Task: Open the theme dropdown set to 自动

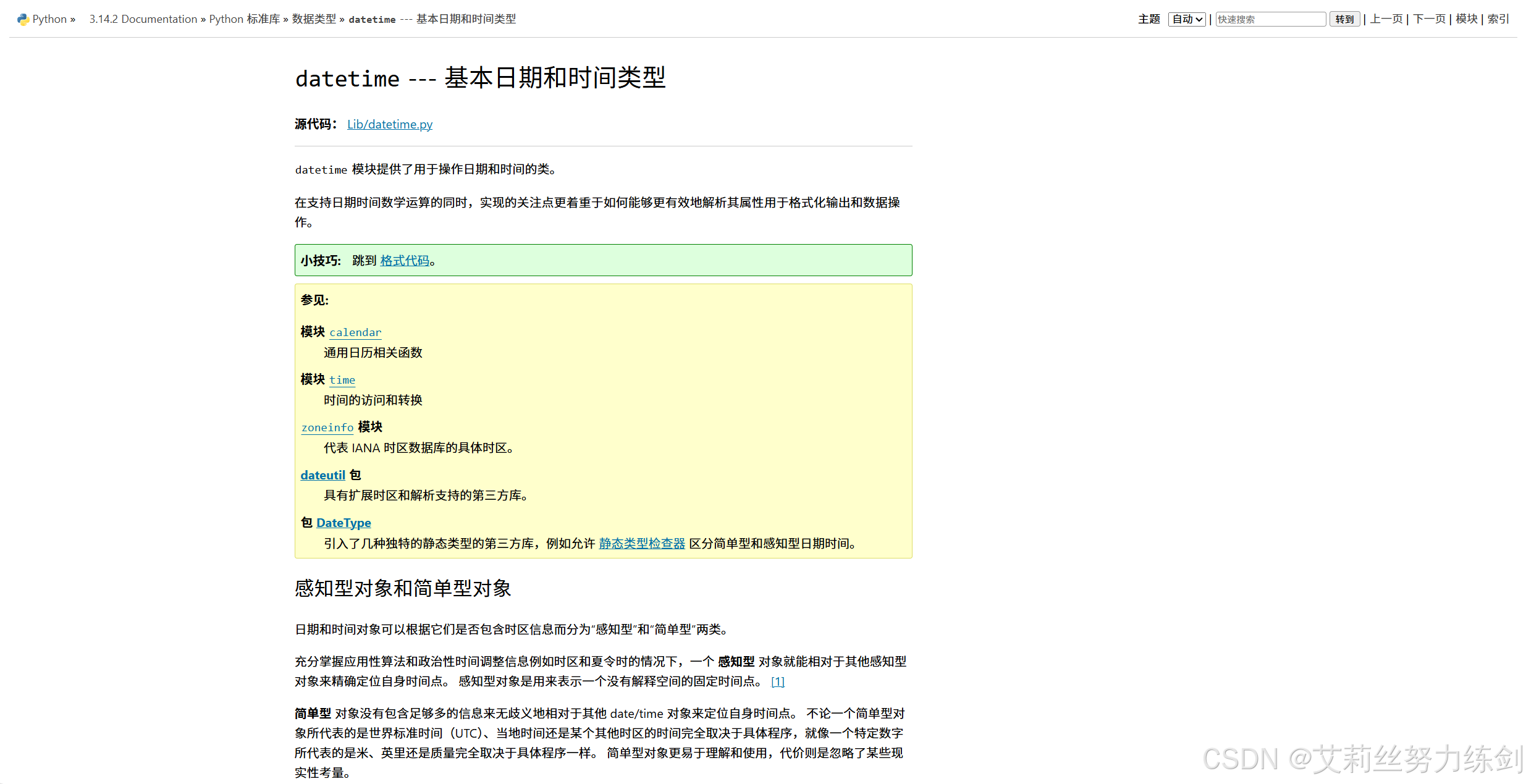Action: [x=1187, y=19]
